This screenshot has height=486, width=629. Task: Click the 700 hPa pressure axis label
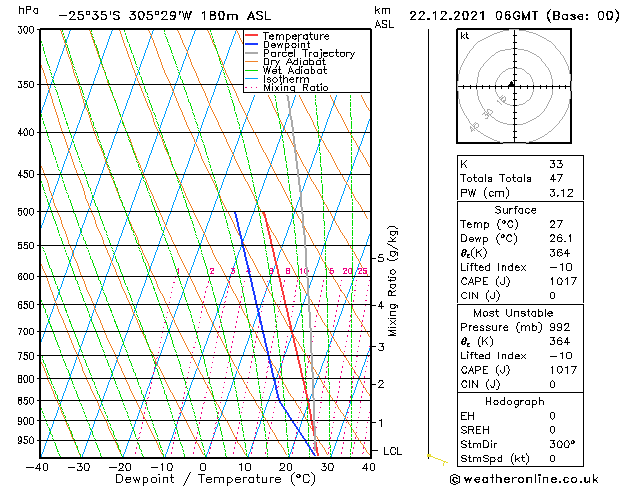(x=28, y=332)
